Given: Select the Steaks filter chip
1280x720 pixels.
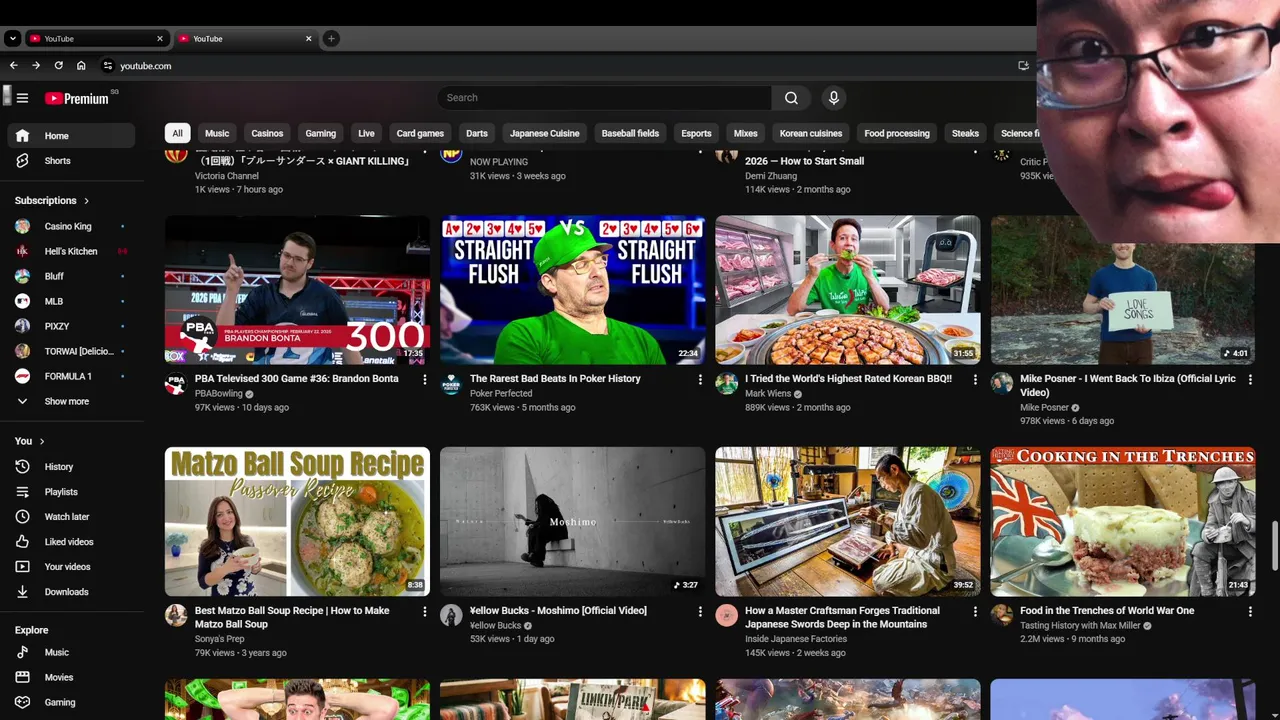Looking at the screenshot, I should click(965, 133).
